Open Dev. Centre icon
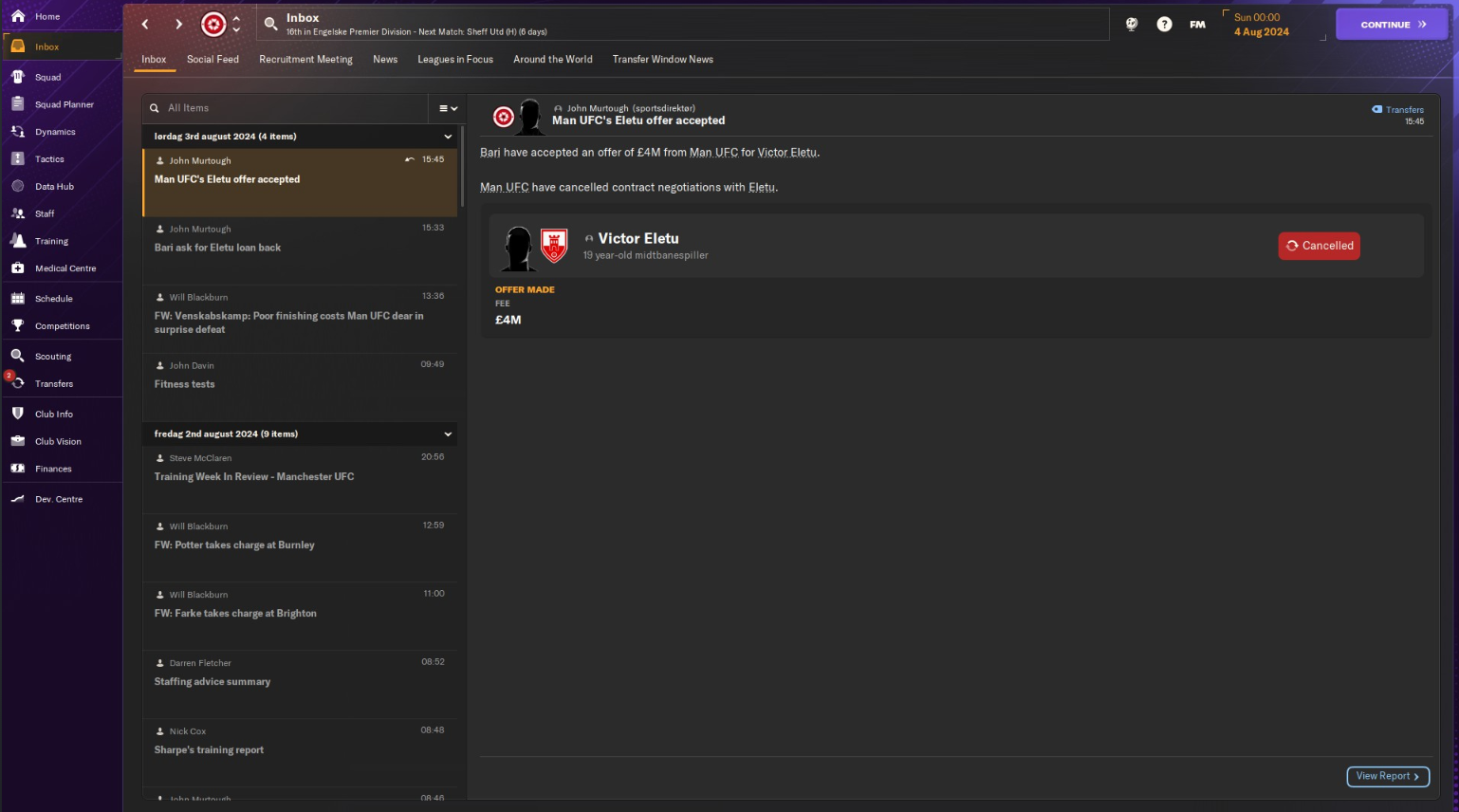The width and height of the screenshot is (1459, 812). [17, 499]
